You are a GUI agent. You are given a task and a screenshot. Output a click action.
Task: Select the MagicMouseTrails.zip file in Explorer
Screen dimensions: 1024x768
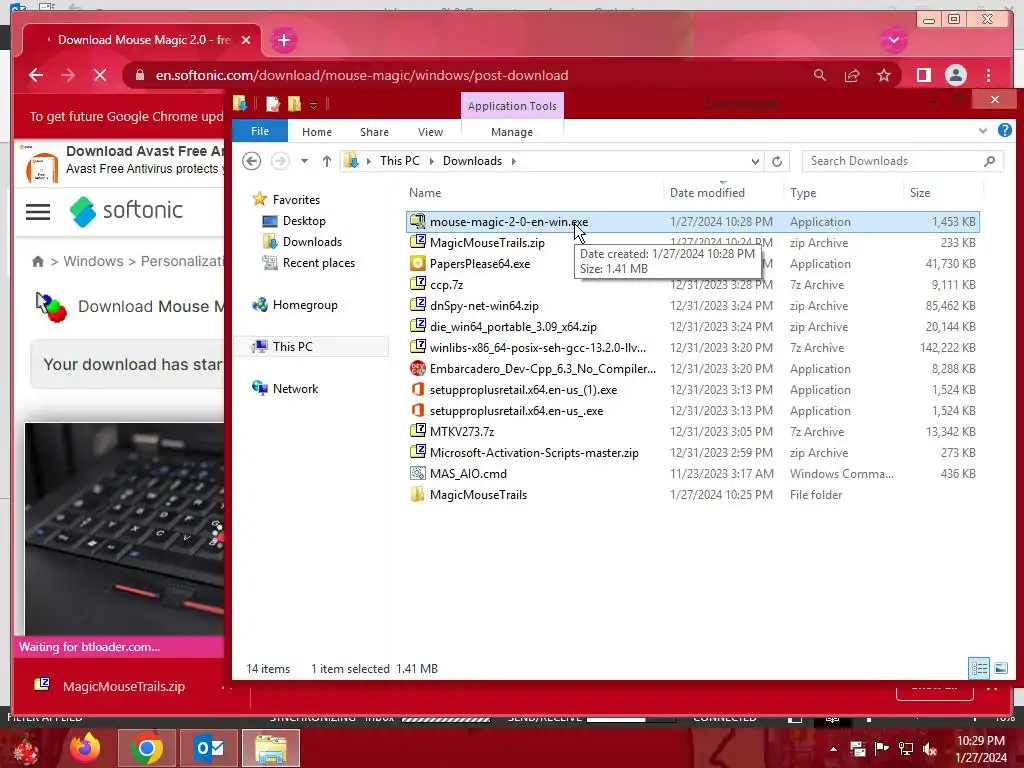487,243
